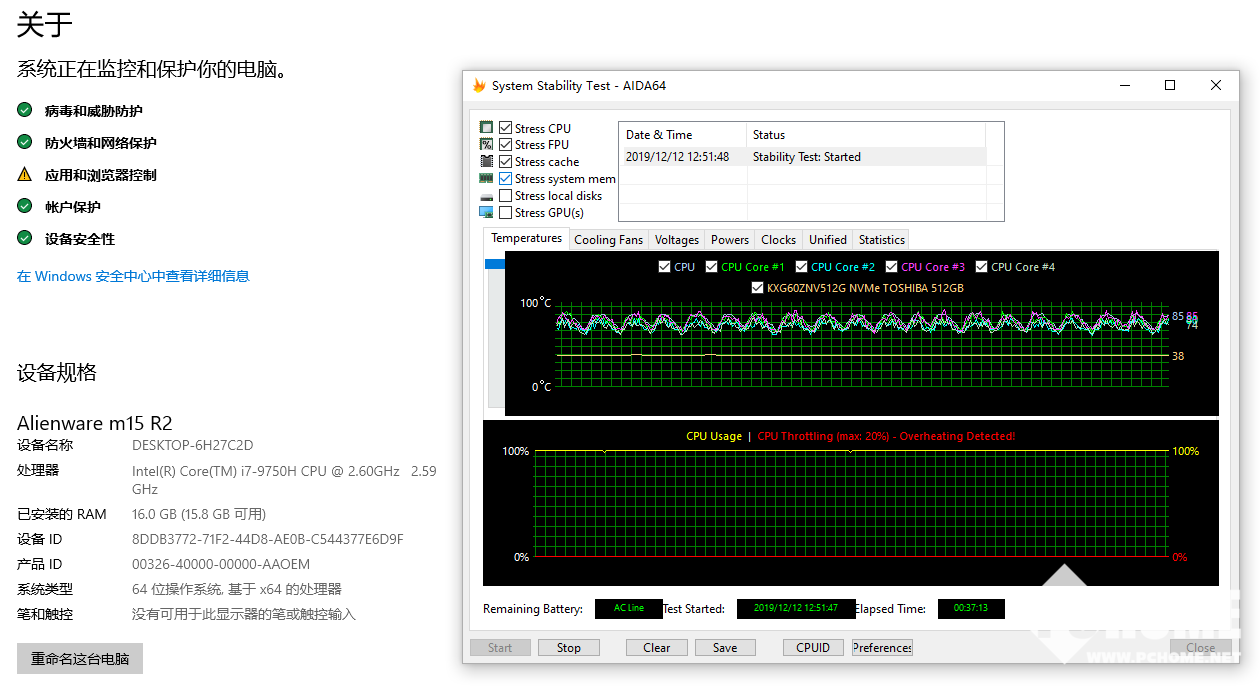Toggle Stress system memory checkbox
The height and width of the screenshot is (686, 1260).
pyautogui.click(x=506, y=179)
